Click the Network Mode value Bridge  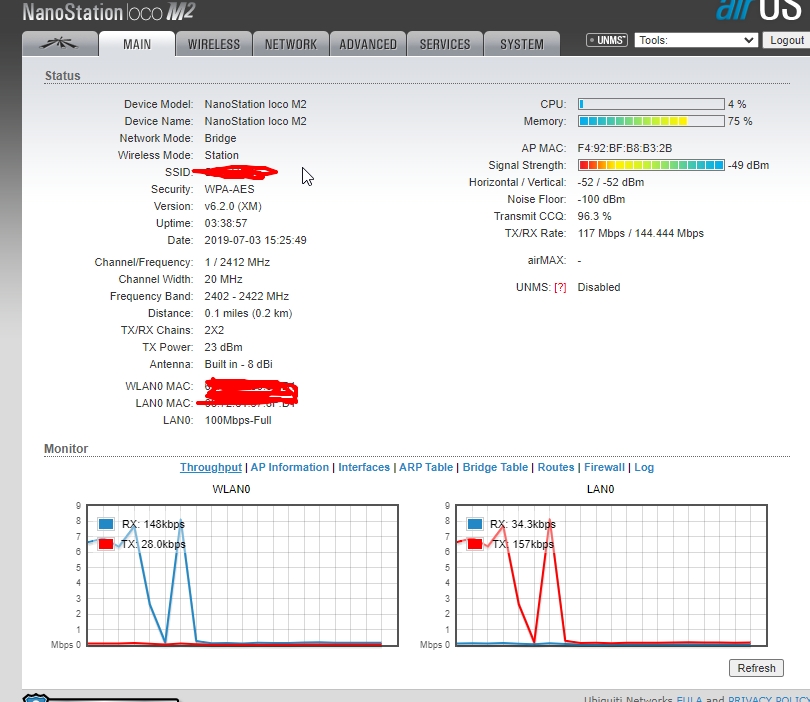[x=221, y=138]
